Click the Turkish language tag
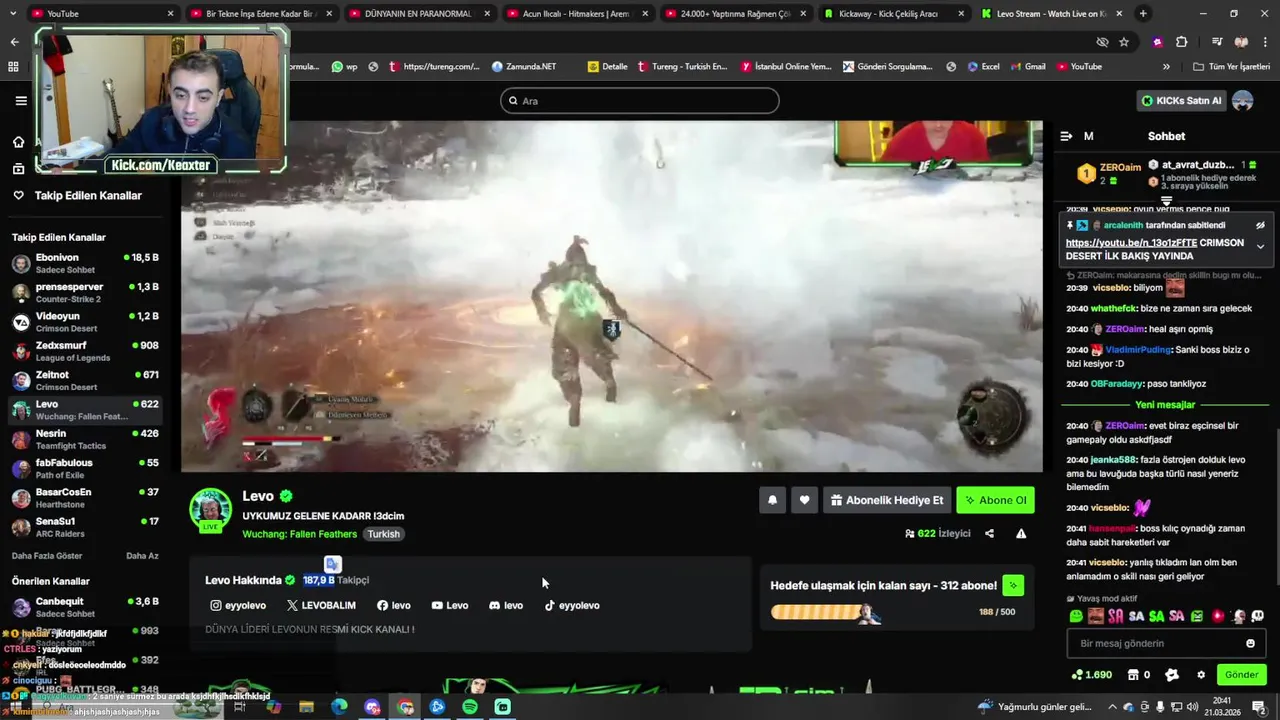The height and width of the screenshot is (720, 1280). 383,534
